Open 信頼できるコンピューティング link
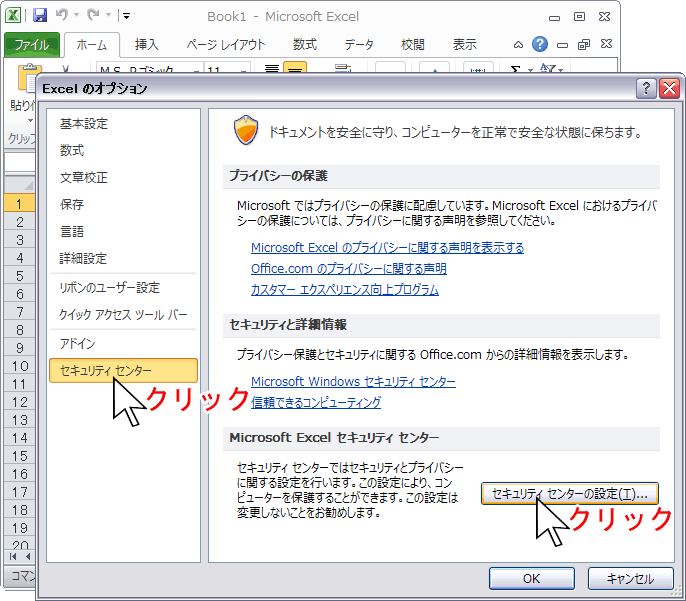Image resolution: width=686 pixels, height=601 pixels. 316,402
